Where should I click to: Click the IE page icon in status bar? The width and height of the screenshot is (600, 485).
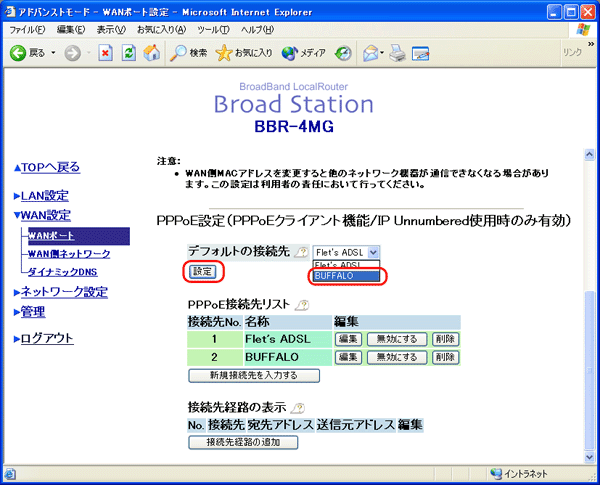(x=10, y=474)
